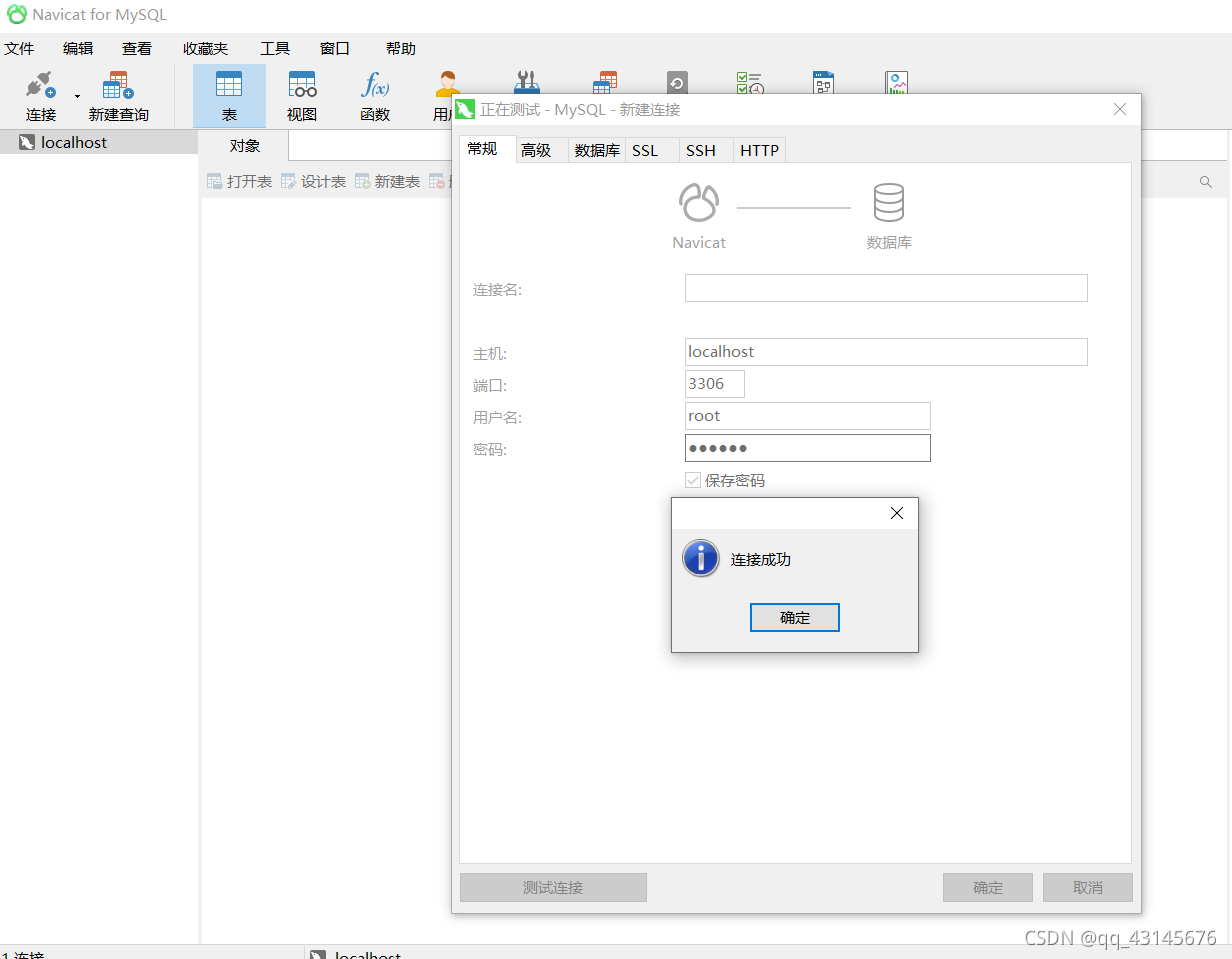Open the dropdown arrow beside 连接
This screenshot has width=1232, height=959.
pyautogui.click(x=77, y=96)
